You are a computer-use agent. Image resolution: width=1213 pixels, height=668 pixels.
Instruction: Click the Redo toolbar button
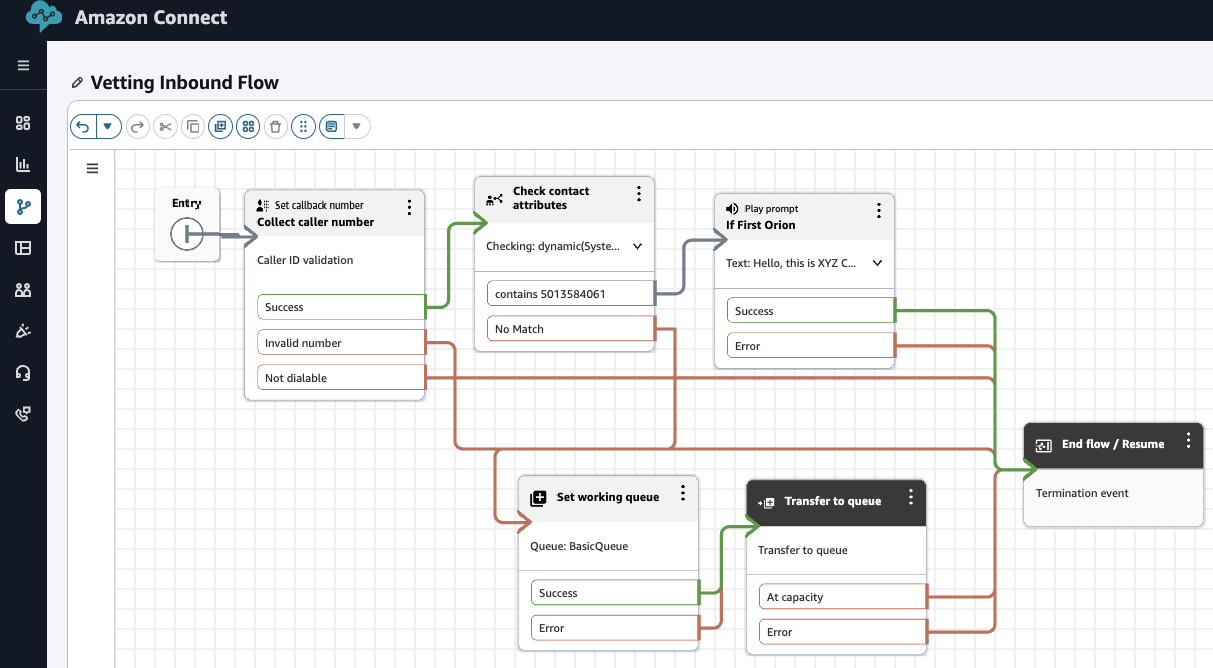pyautogui.click(x=138, y=127)
